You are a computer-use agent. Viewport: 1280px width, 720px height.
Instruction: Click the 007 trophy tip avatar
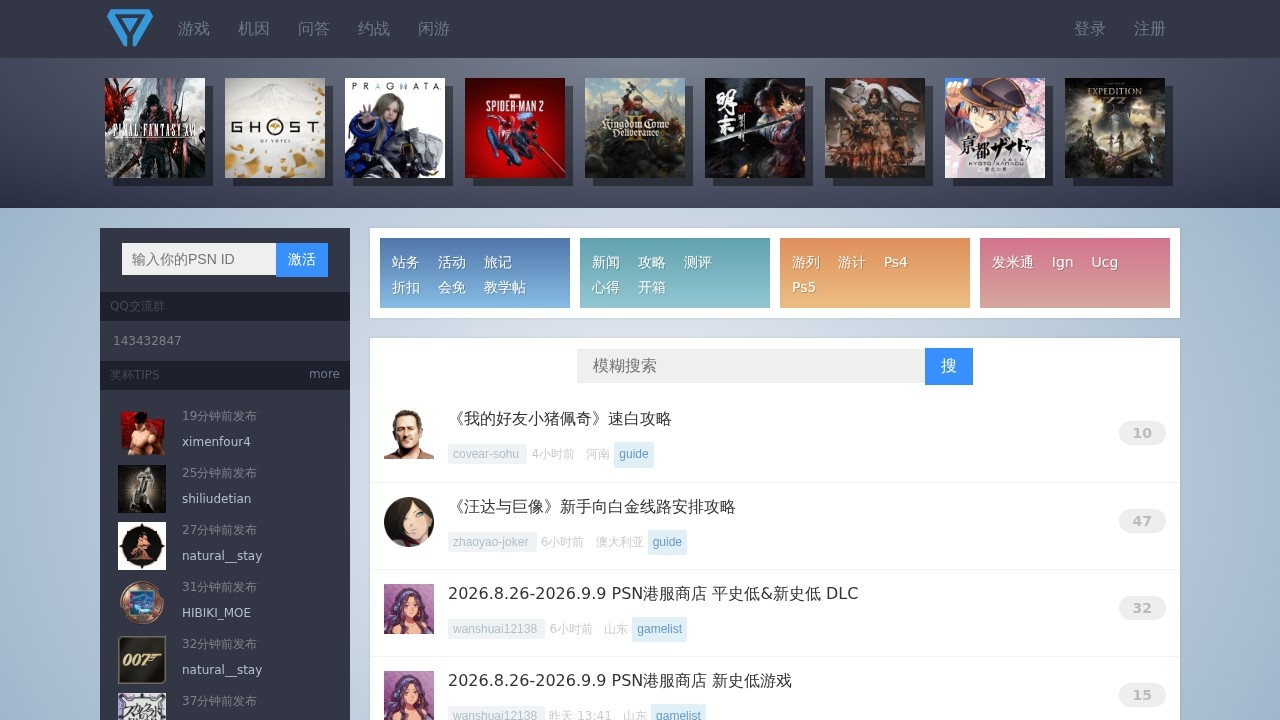pyautogui.click(x=142, y=660)
